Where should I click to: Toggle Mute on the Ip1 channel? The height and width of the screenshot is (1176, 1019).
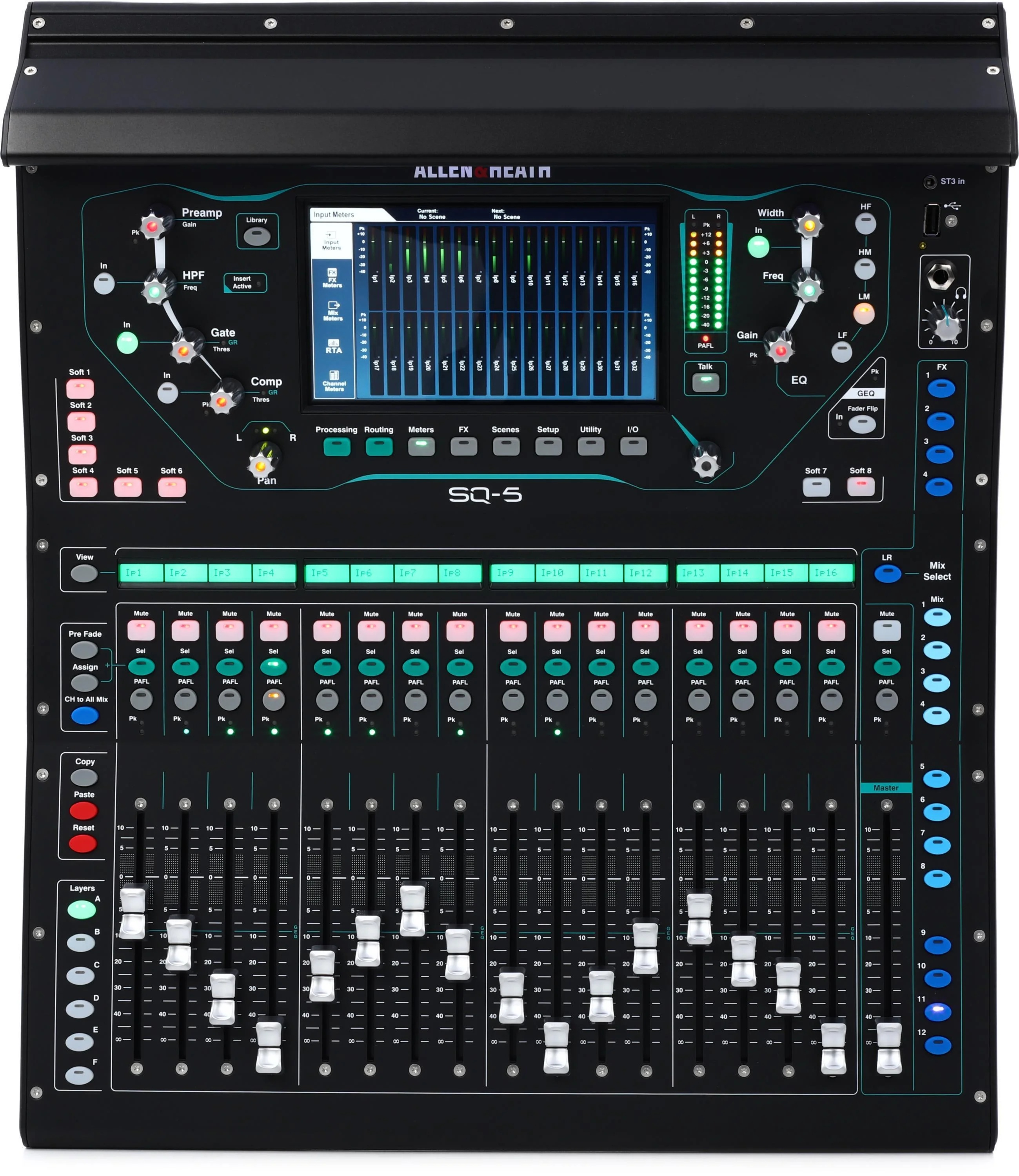coord(141,630)
